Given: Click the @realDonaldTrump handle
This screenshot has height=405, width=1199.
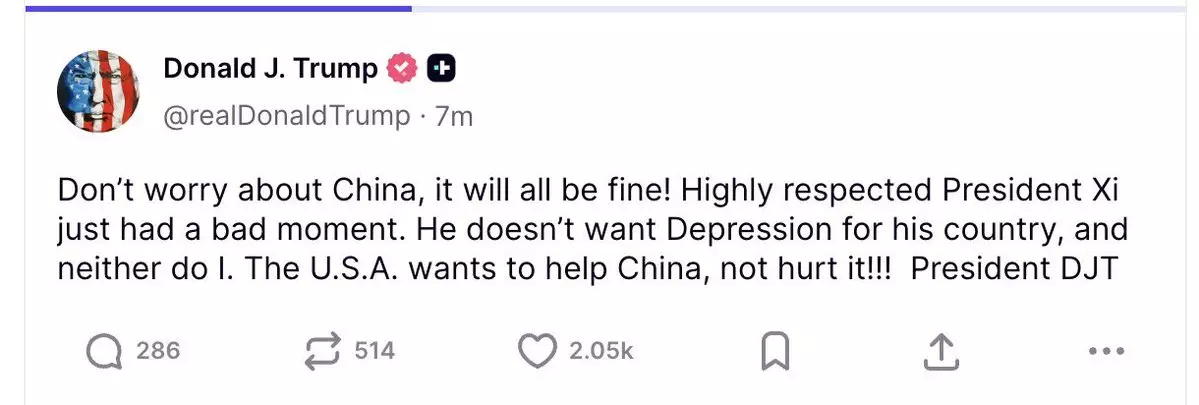Looking at the screenshot, I should (x=286, y=116).
